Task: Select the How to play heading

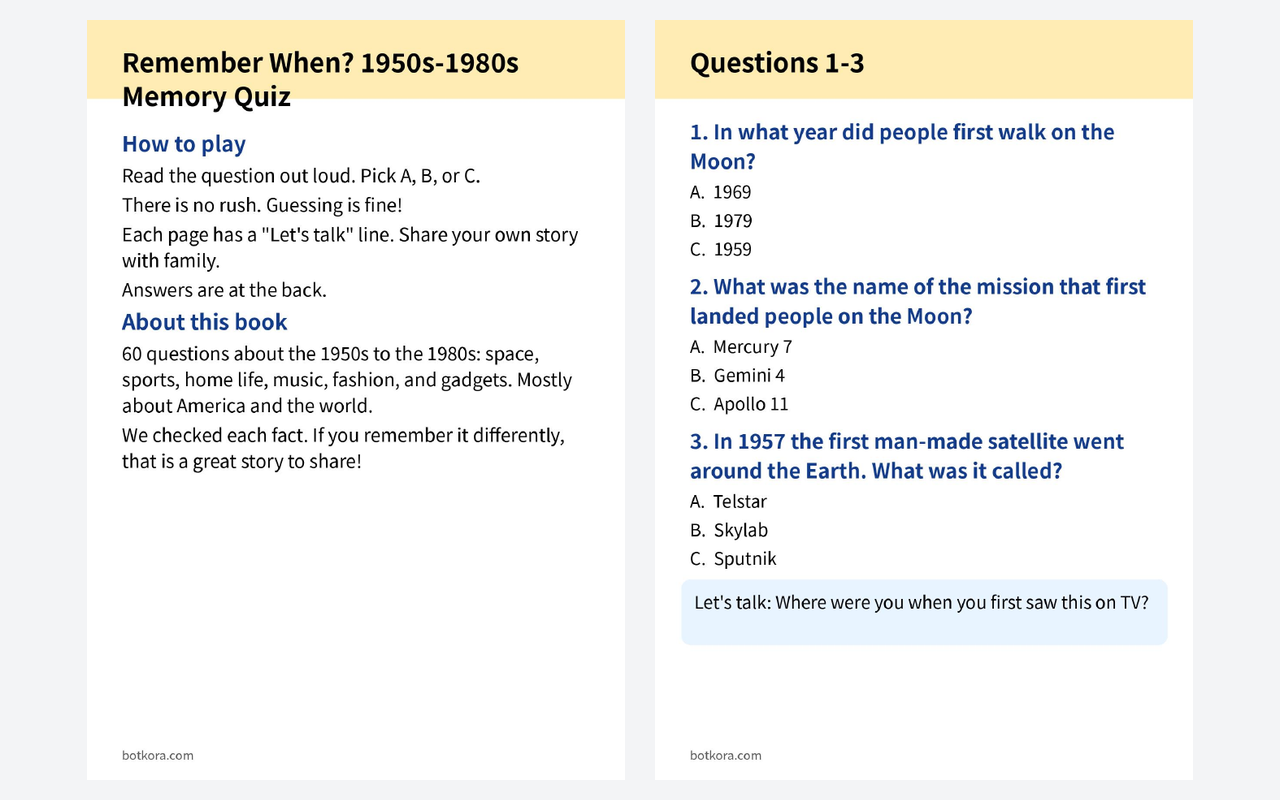Action: click(x=184, y=144)
